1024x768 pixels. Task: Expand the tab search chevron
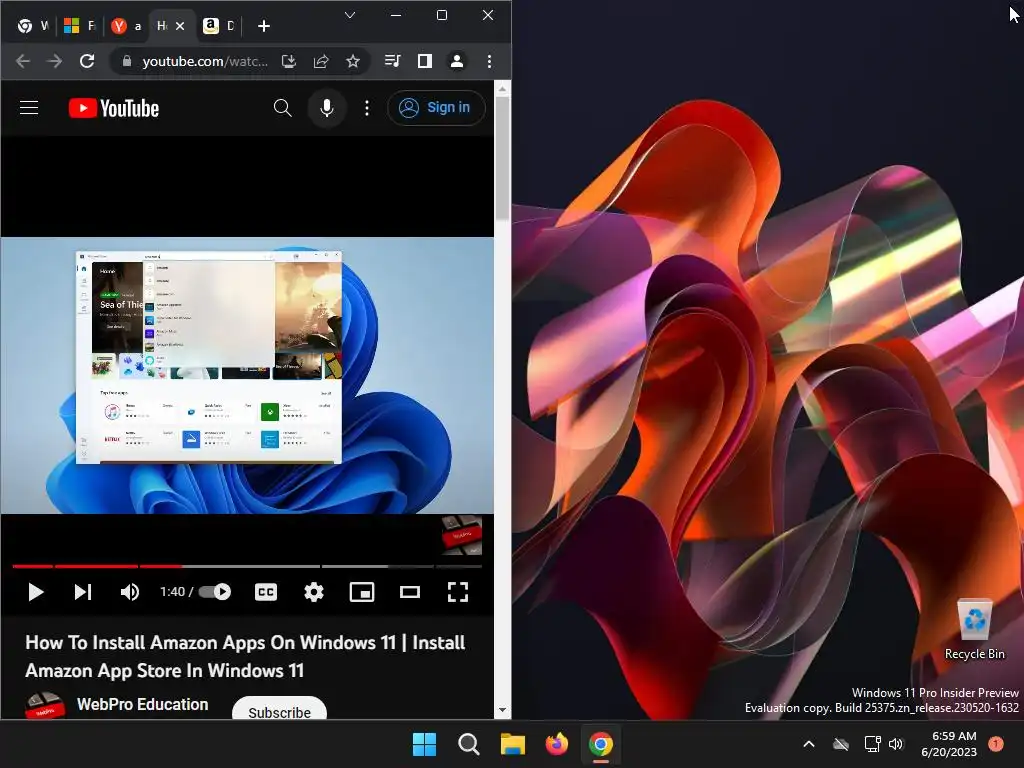350,15
